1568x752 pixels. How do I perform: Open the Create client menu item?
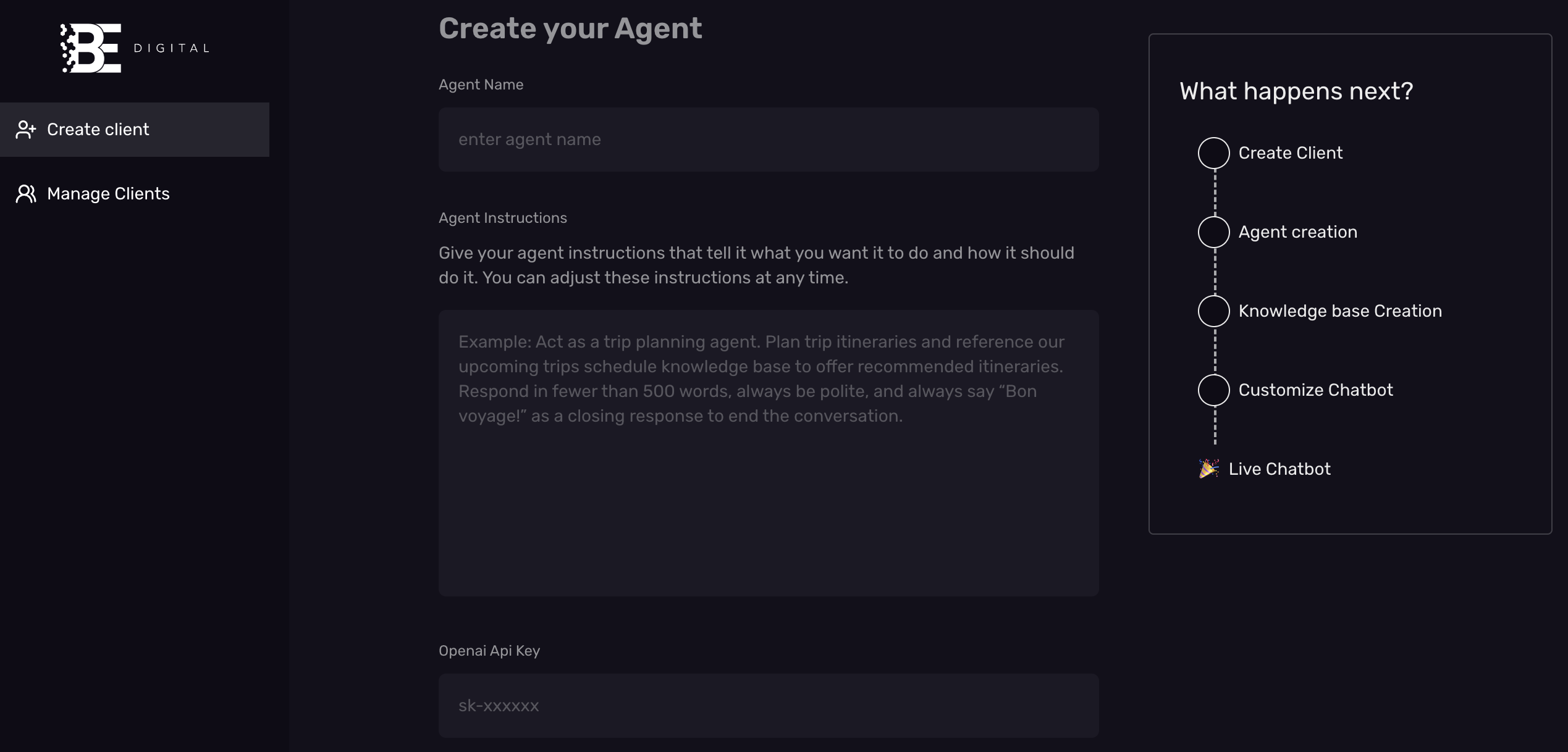click(98, 130)
